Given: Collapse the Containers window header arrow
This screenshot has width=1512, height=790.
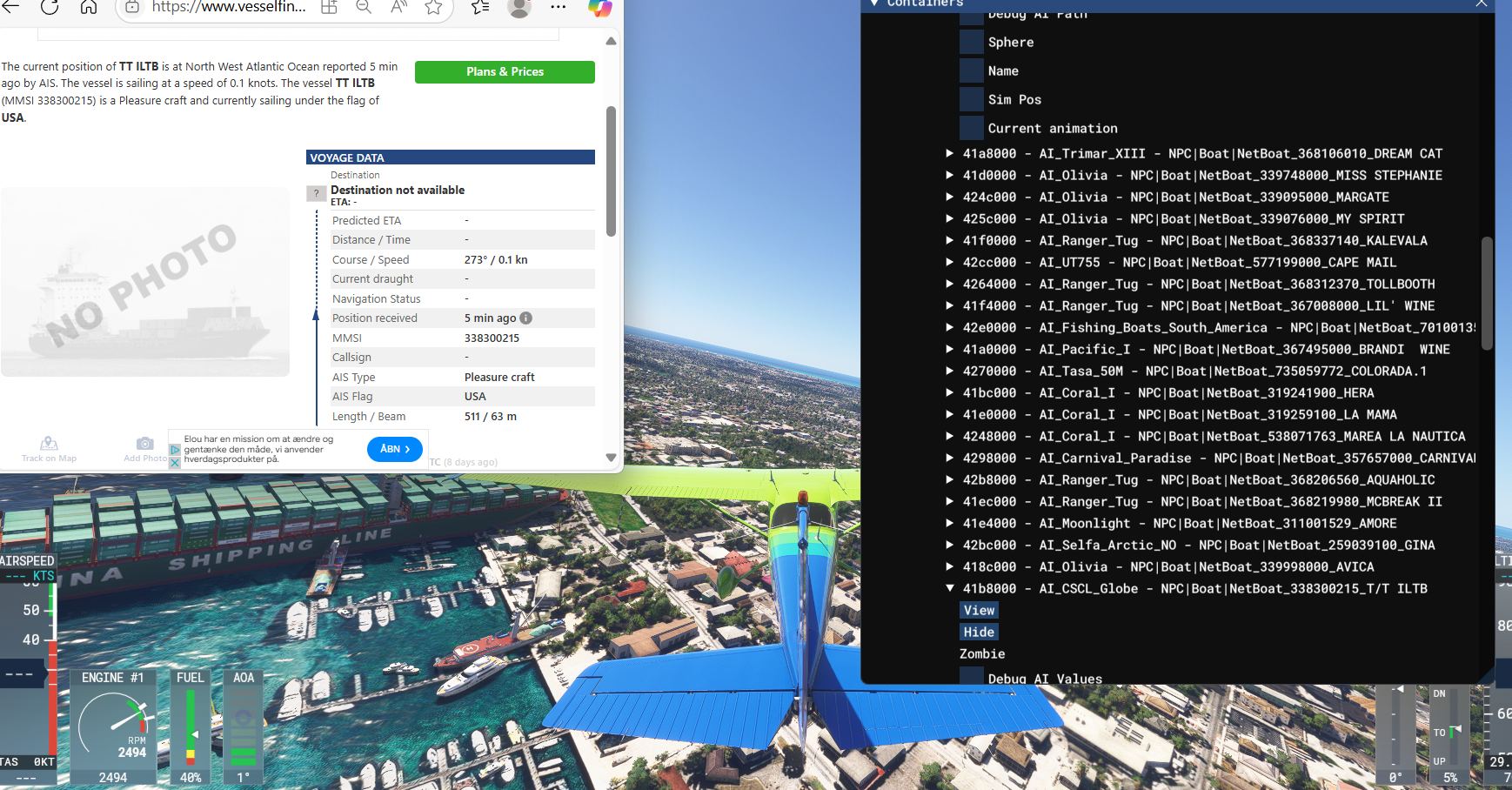Looking at the screenshot, I should tap(874, 3).
